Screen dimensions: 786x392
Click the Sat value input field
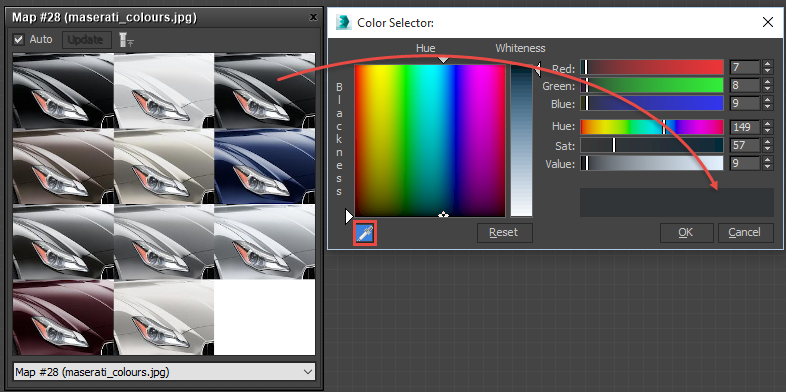[x=745, y=145]
